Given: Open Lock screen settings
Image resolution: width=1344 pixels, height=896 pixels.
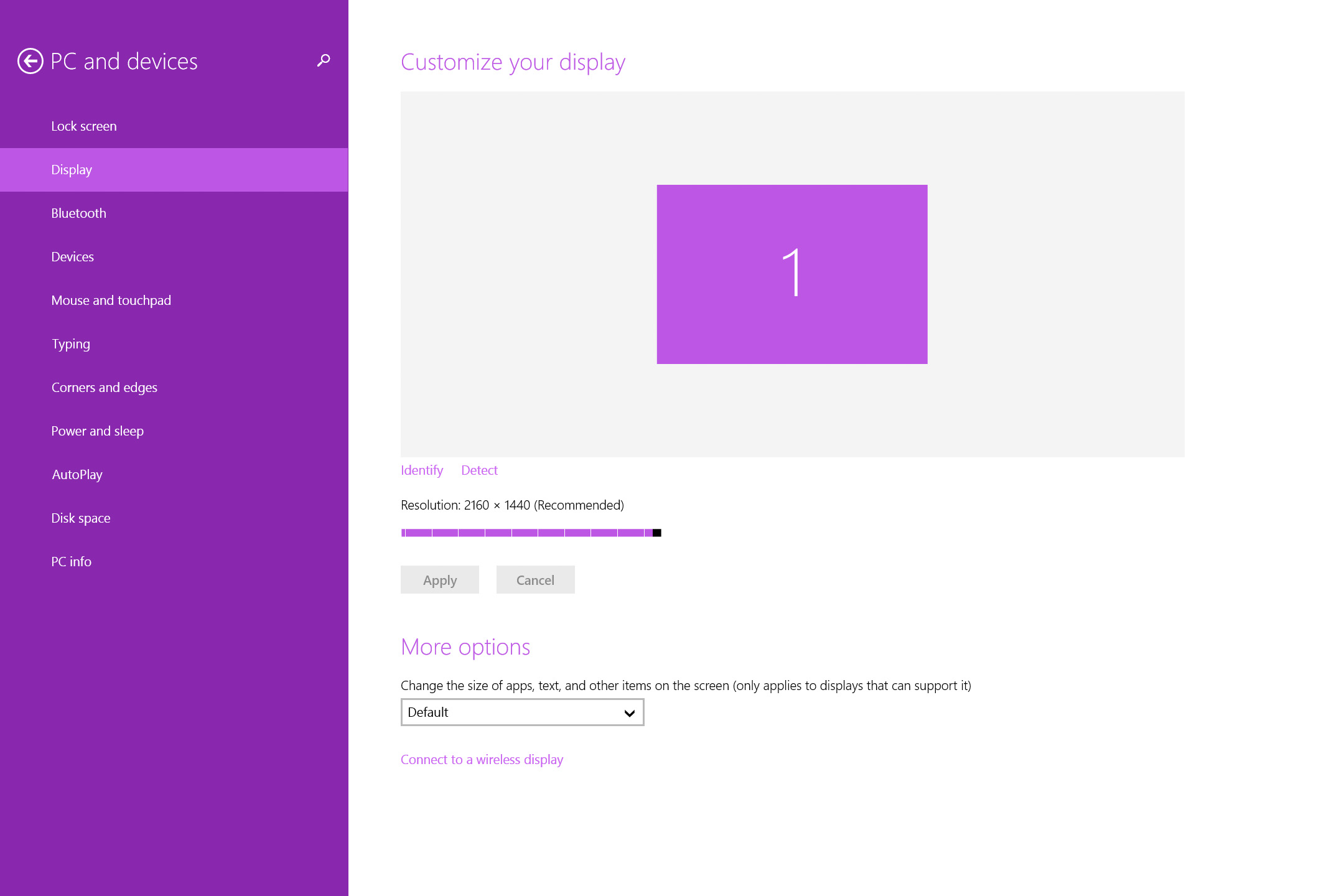Looking at the screenshot, I should click(174, 126).
